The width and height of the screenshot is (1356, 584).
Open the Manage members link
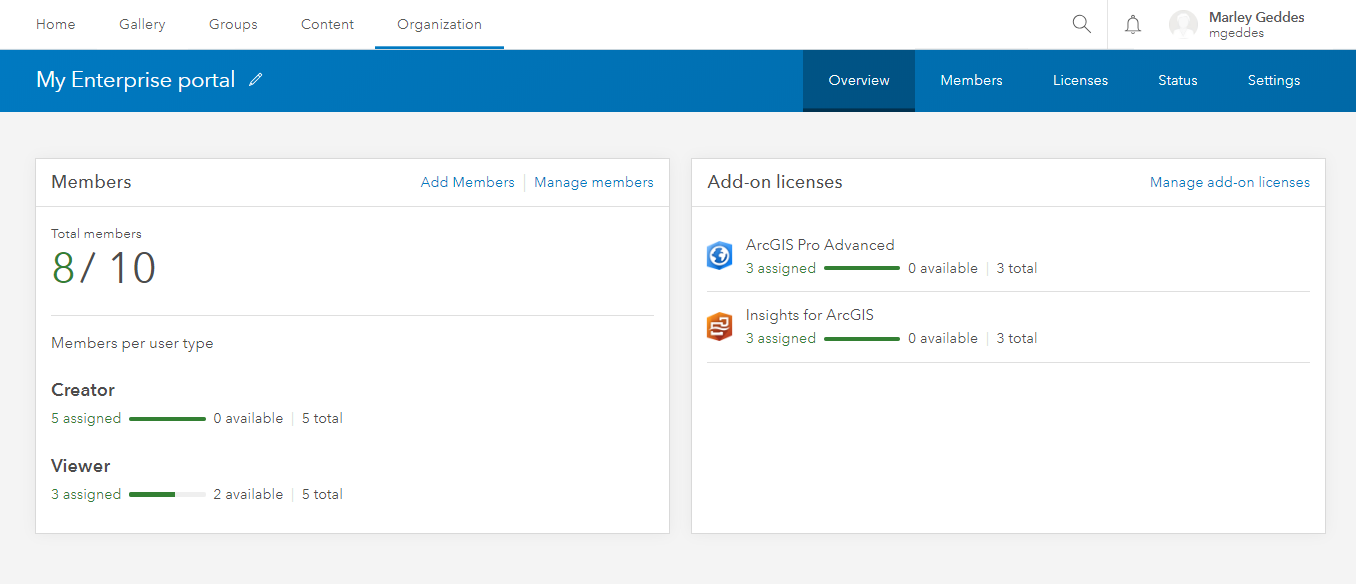point(593,182)
